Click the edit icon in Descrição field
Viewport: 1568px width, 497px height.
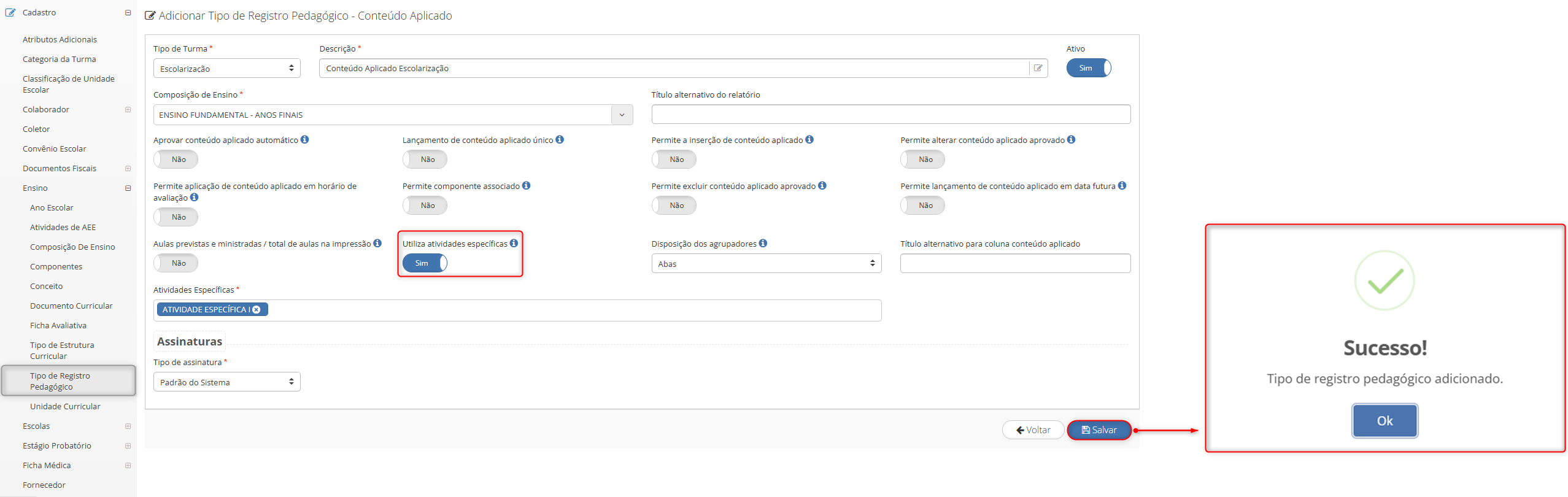(1038, 68)
